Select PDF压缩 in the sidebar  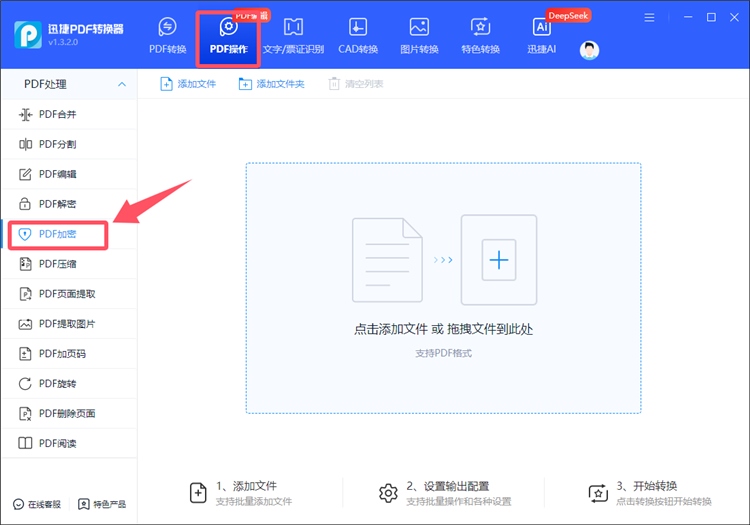point(69,264)
